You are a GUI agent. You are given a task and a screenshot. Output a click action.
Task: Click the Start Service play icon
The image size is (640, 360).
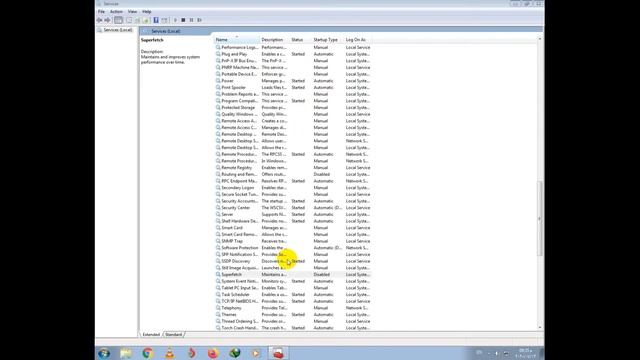point(176,20)
